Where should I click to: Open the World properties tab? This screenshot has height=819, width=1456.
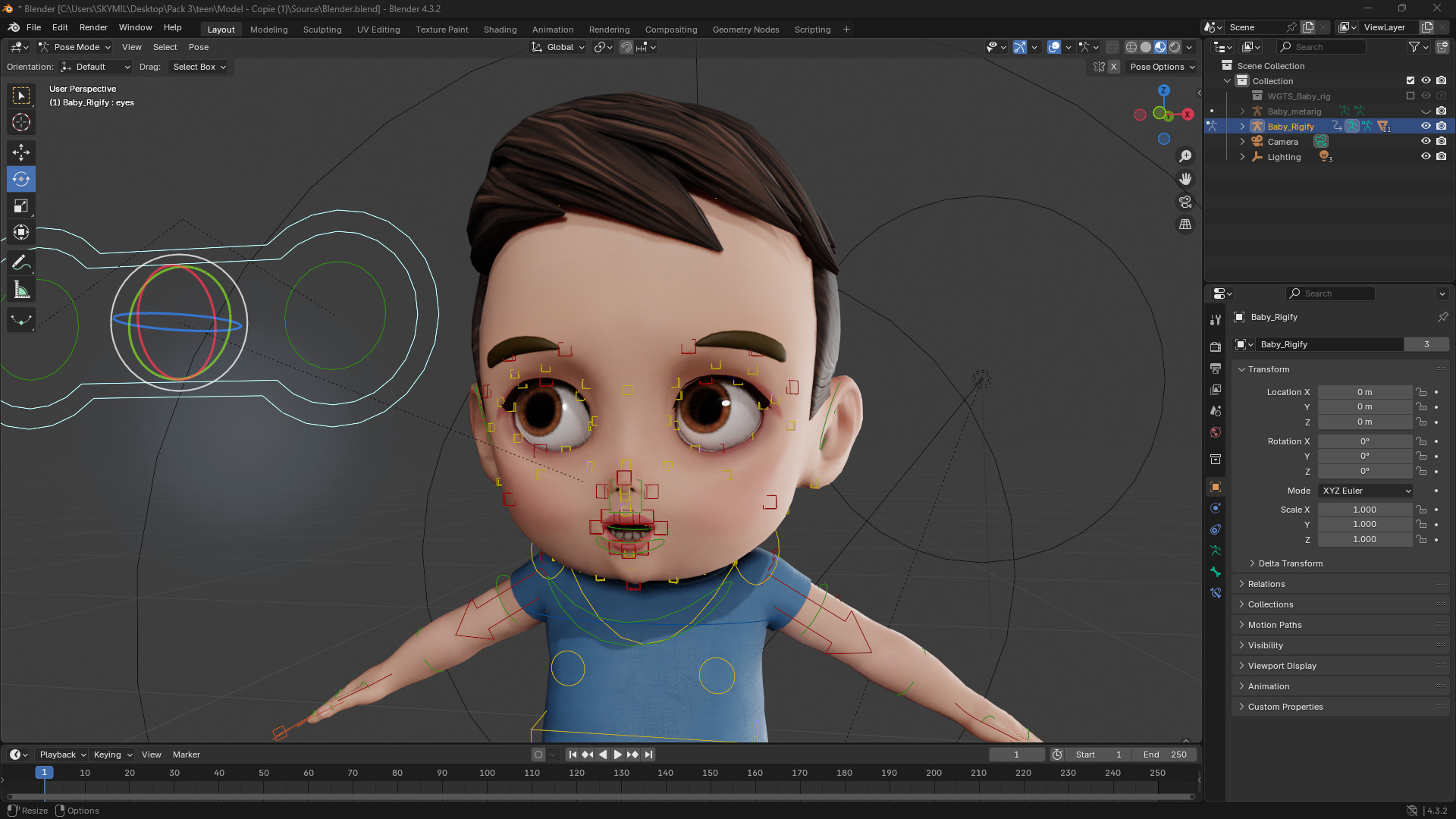point(1216,432)
